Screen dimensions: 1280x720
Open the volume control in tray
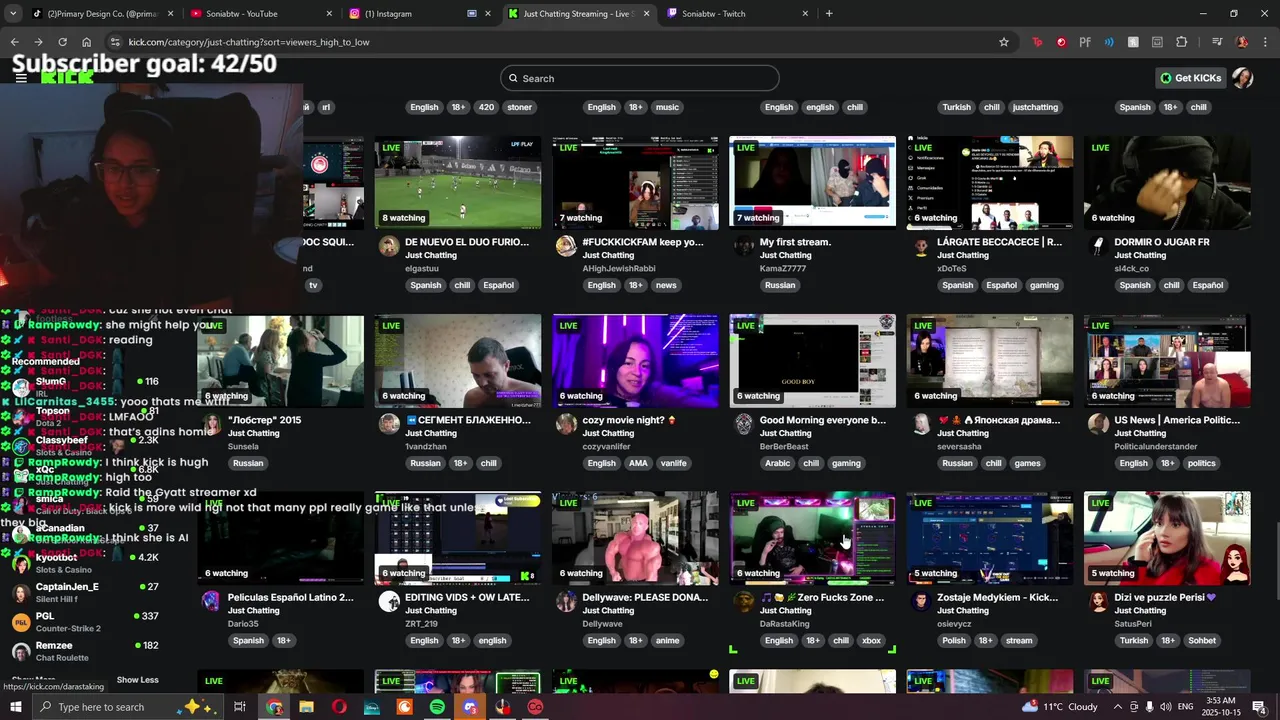pos(1165,707)
